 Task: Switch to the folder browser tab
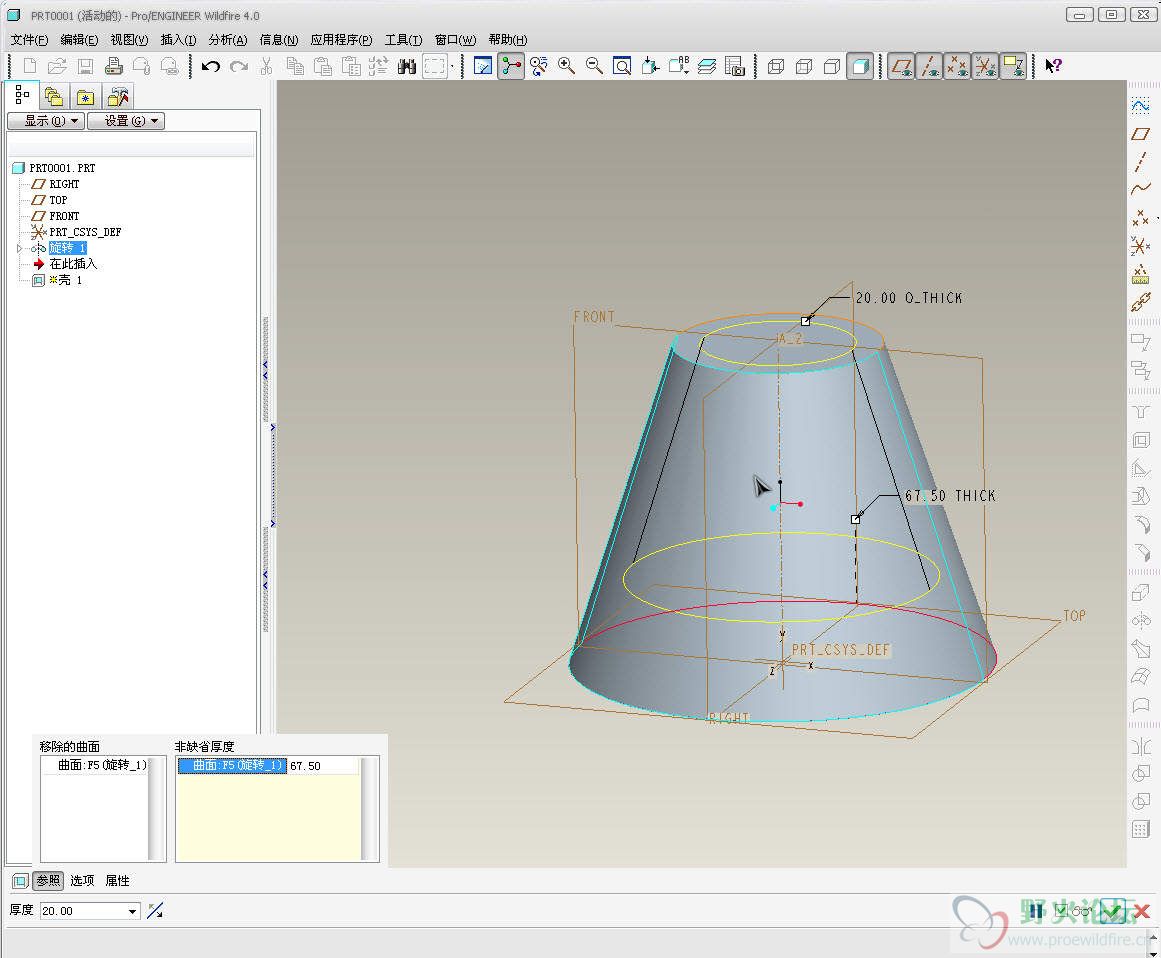(53, 96)
